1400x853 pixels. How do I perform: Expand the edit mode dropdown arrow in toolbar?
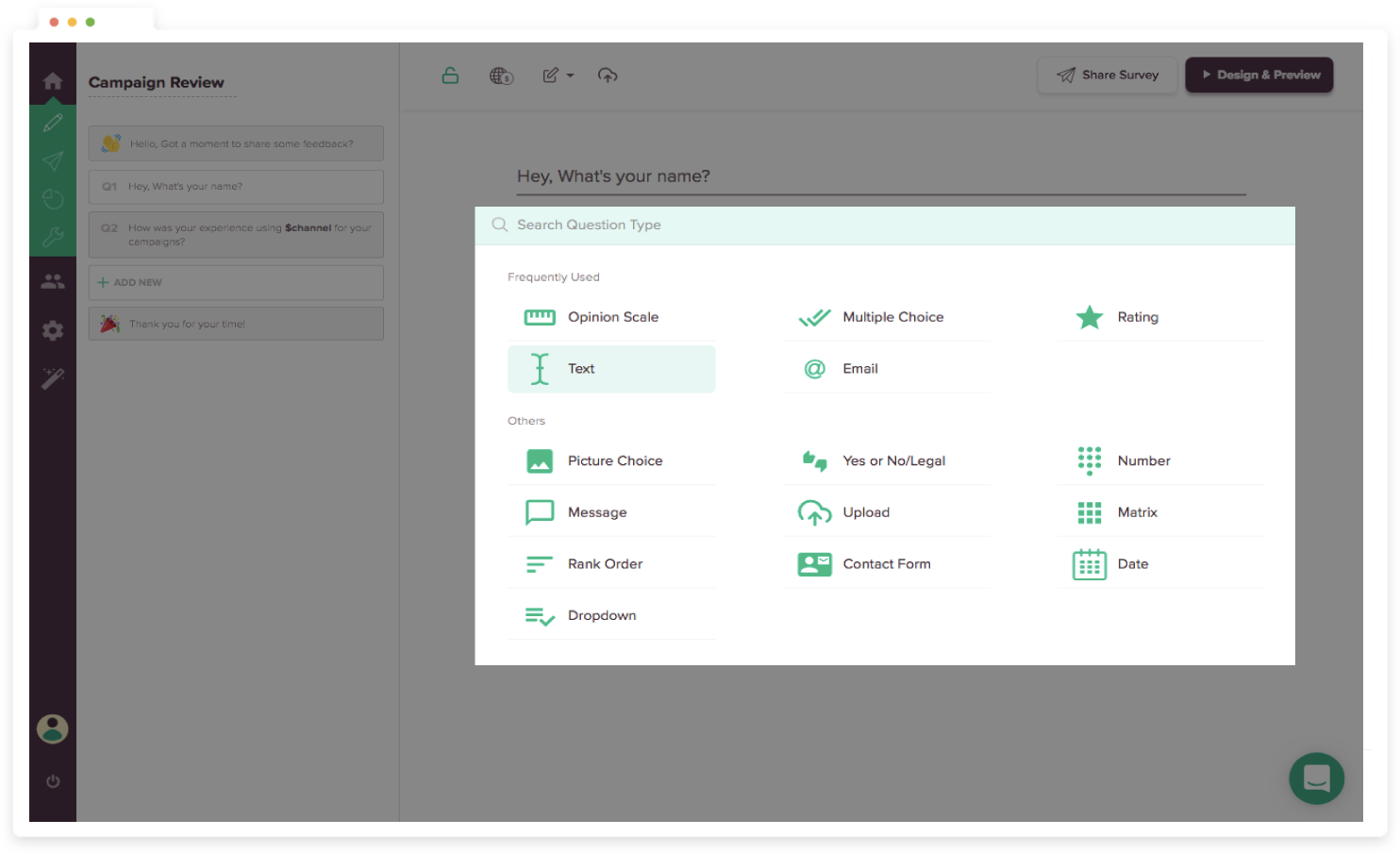tap(570, 75)
